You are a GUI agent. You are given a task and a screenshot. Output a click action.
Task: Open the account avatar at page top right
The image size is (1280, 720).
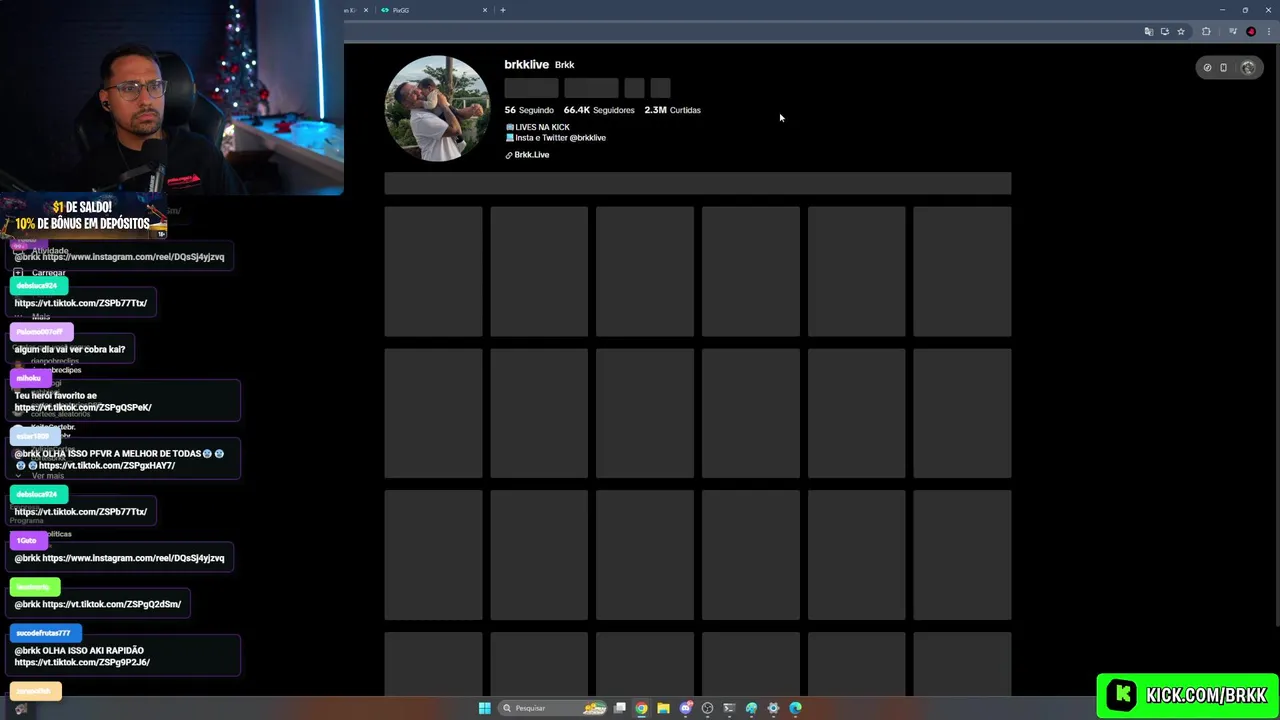pyautogui.click(x=1248, y=68)
